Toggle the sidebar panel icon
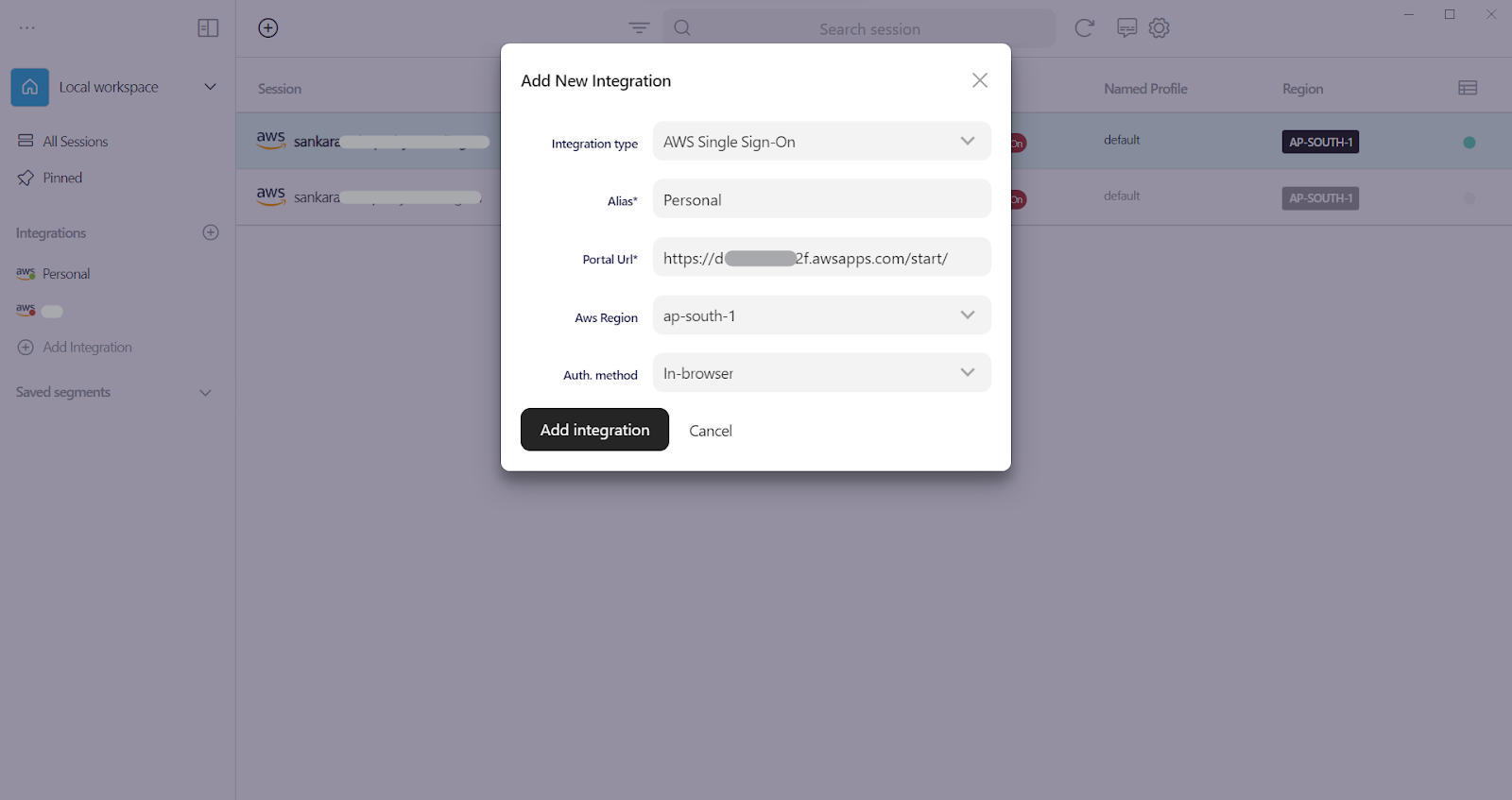Viewport: 1512px width, 800px height. click(x=208, y=28)
